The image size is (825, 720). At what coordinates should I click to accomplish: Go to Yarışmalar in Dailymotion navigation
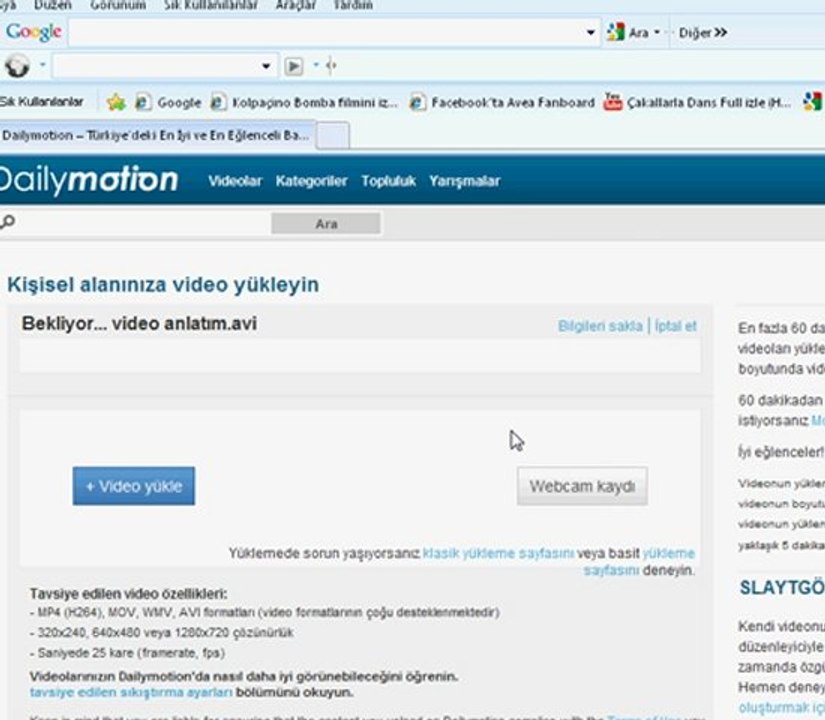pyautogui.click(x=465, y=181)
